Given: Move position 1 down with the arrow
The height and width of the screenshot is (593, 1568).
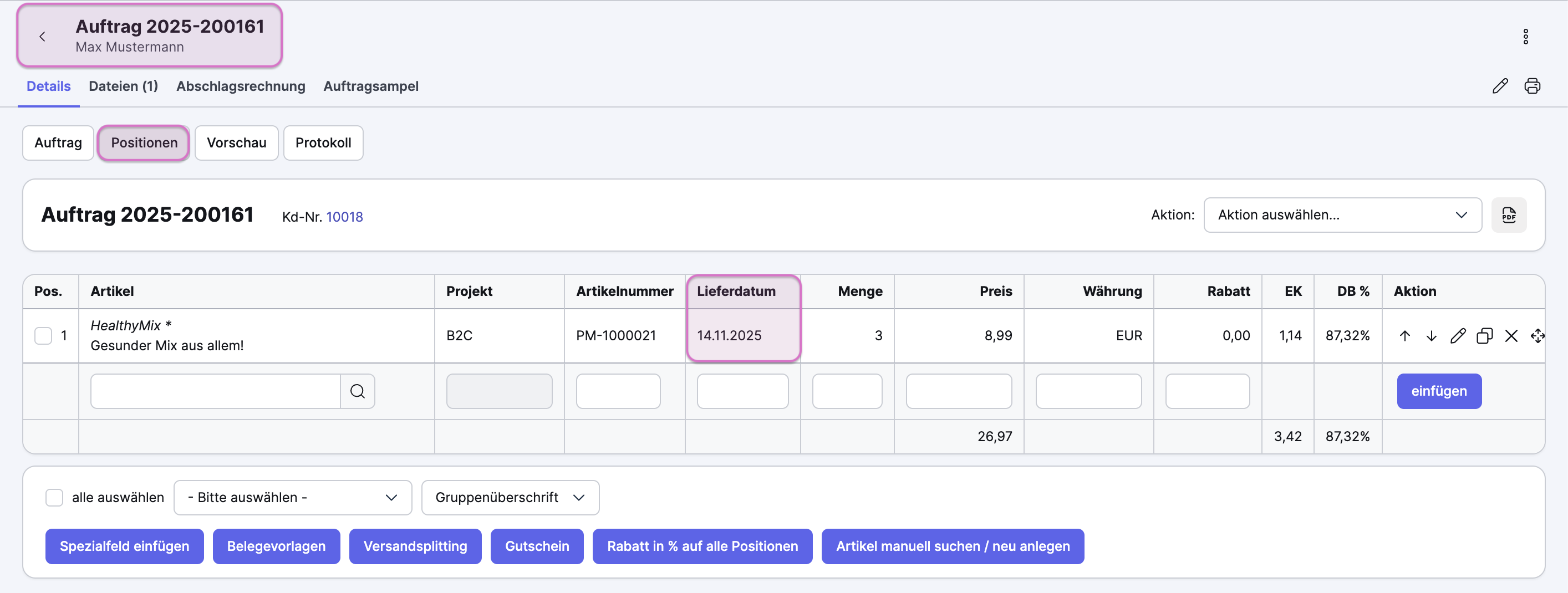Looking at the screenshot, I should (x=1431, y=336).
